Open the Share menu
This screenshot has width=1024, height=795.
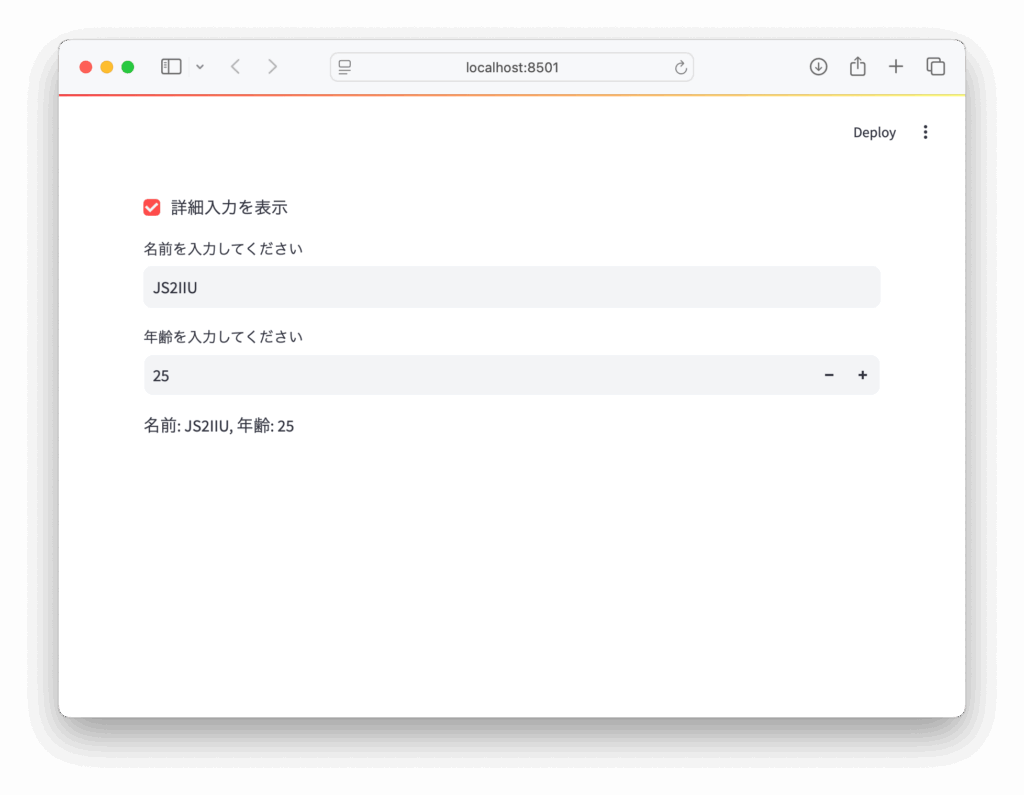[x=857, y=67]
